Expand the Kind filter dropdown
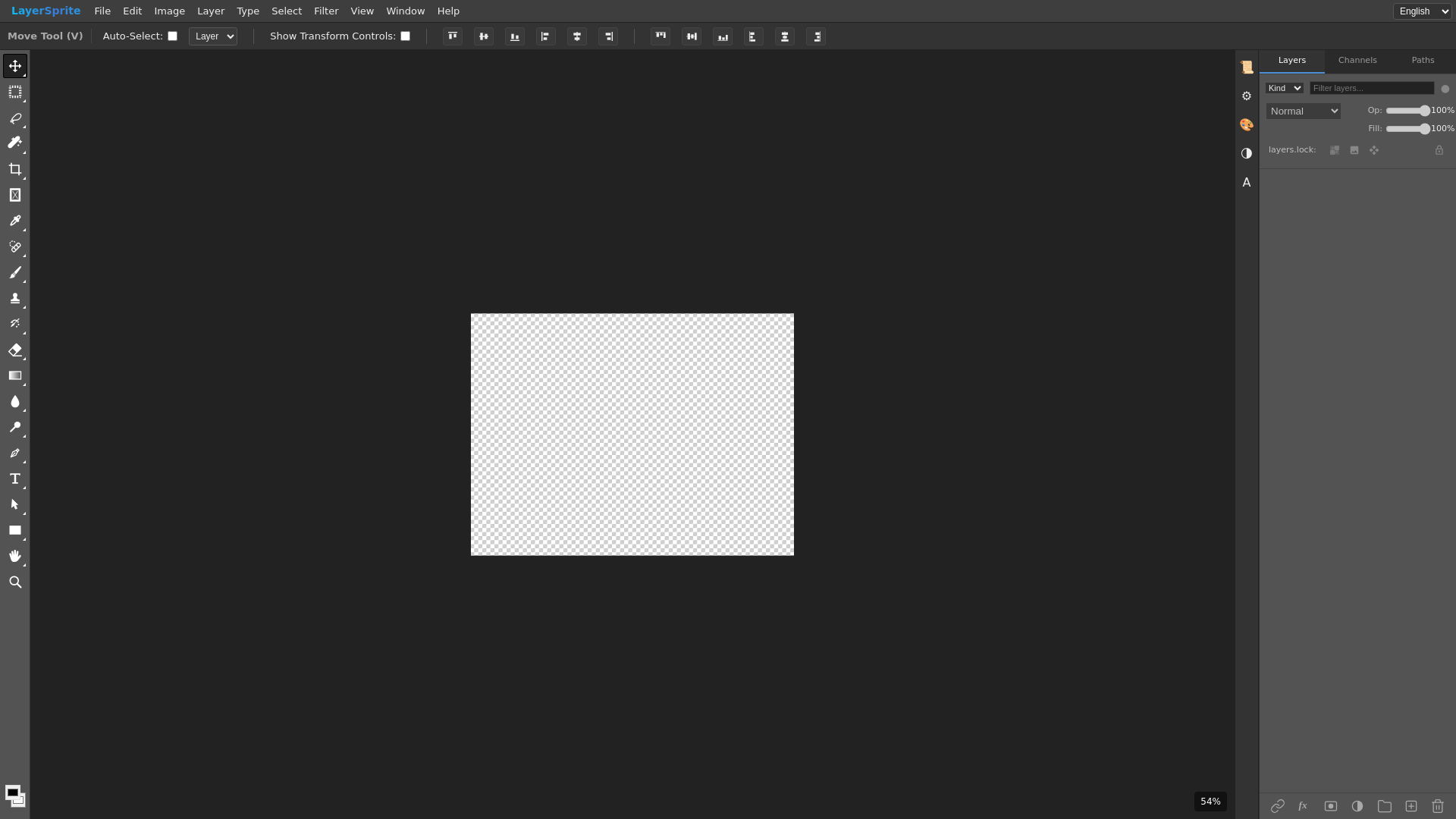Image resolution: width=1456 pixels, height=819 pixels. [x=1284, y=89]
